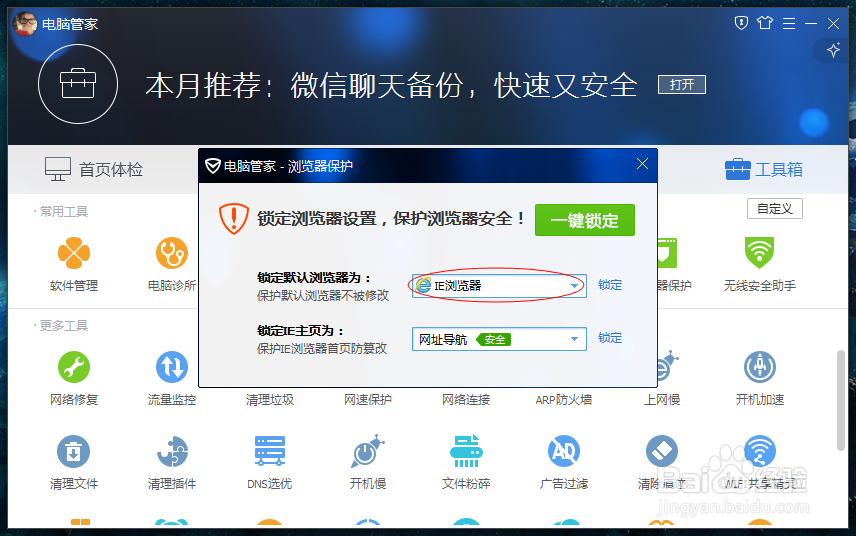Click the sparkle star icon below close button
Screen dimensions: 856x536
[x=833, y=51]
